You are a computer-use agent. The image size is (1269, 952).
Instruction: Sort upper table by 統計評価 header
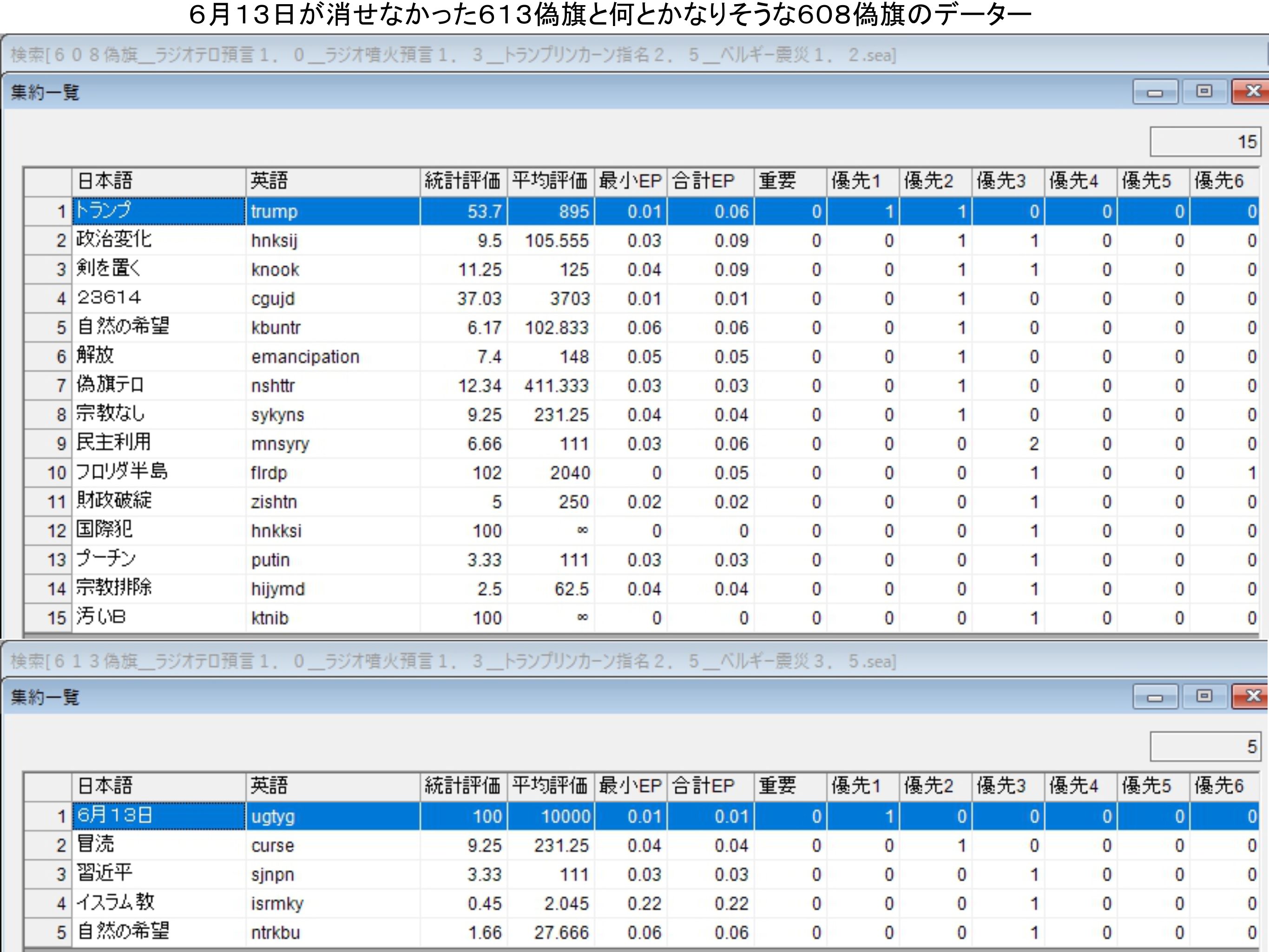coord(464,181)
